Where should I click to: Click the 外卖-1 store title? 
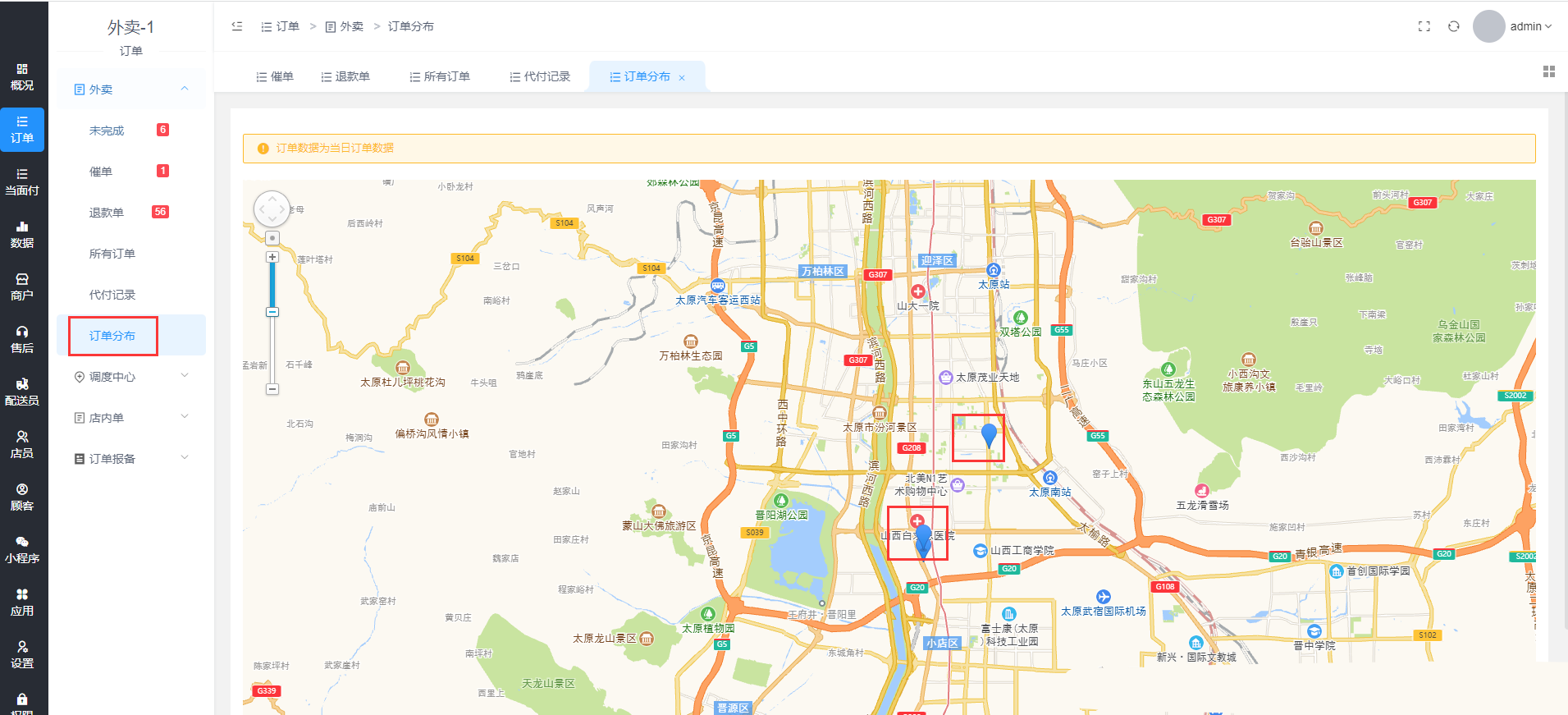point(131,27)
